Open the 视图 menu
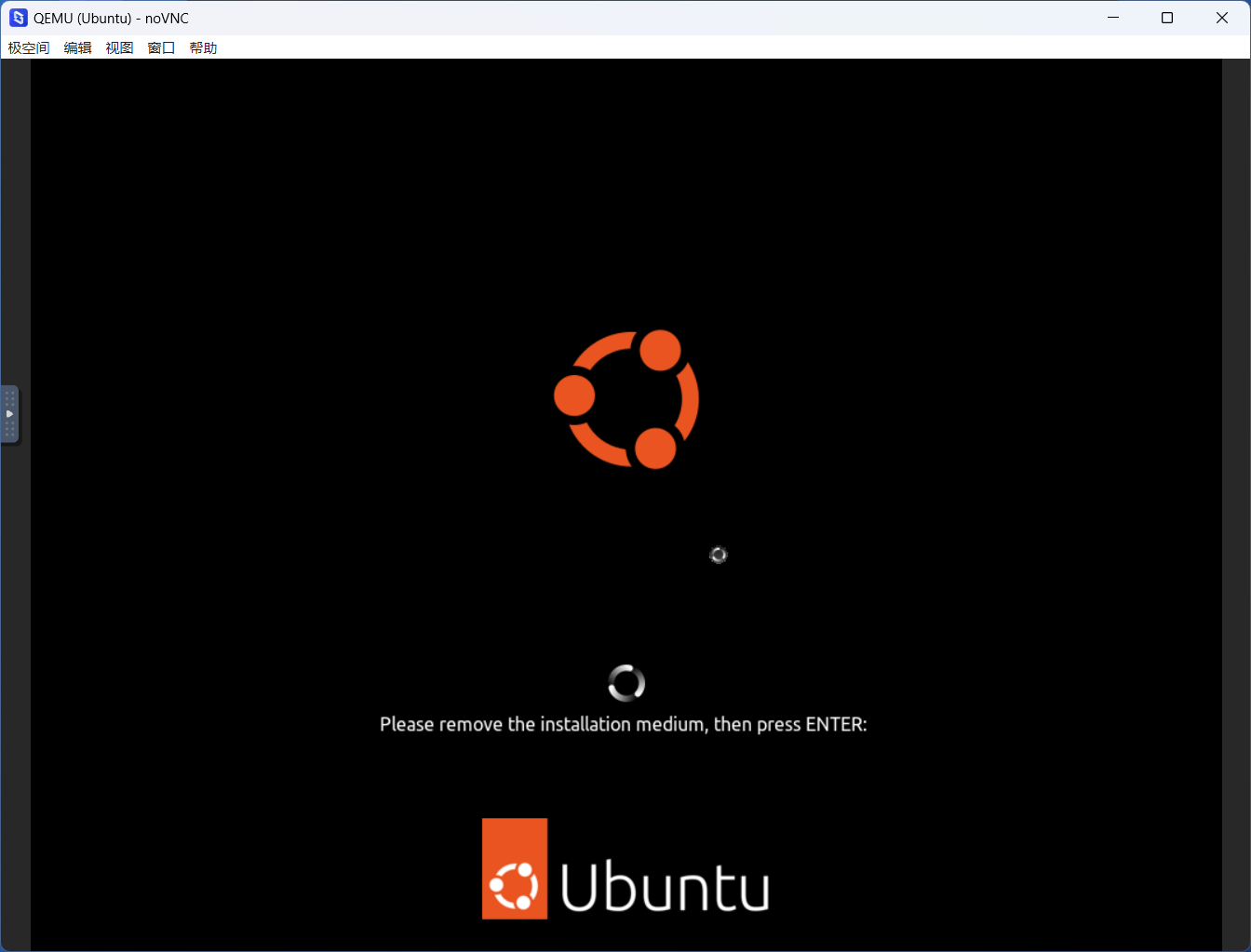This screenshot has height=952, width=1251. (119, 47)
